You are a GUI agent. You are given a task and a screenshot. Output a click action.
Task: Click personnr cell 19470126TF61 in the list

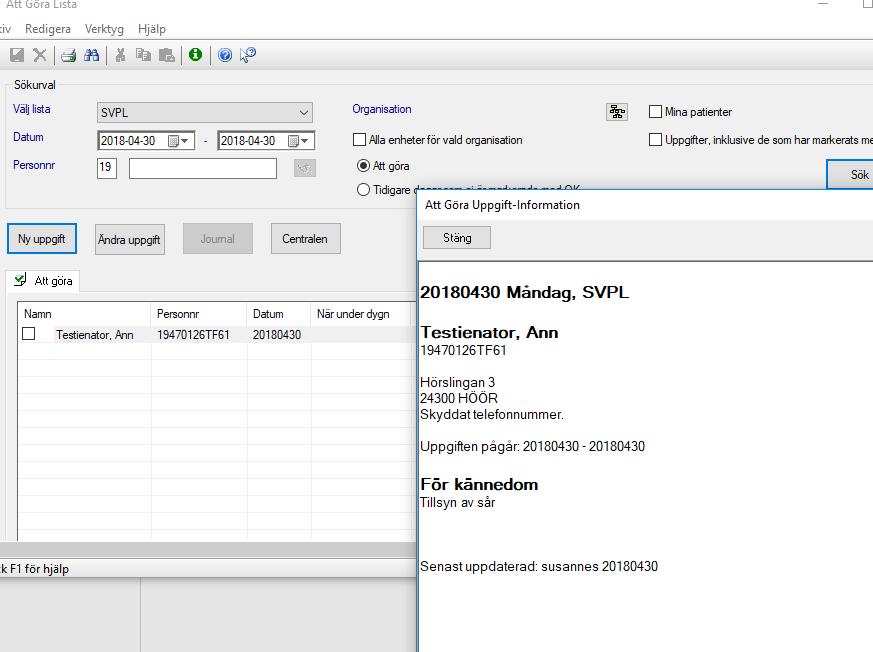click(193, 335)
